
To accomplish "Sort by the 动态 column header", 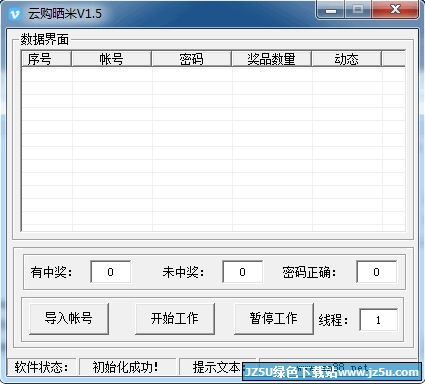I will (x=346, y=59).
